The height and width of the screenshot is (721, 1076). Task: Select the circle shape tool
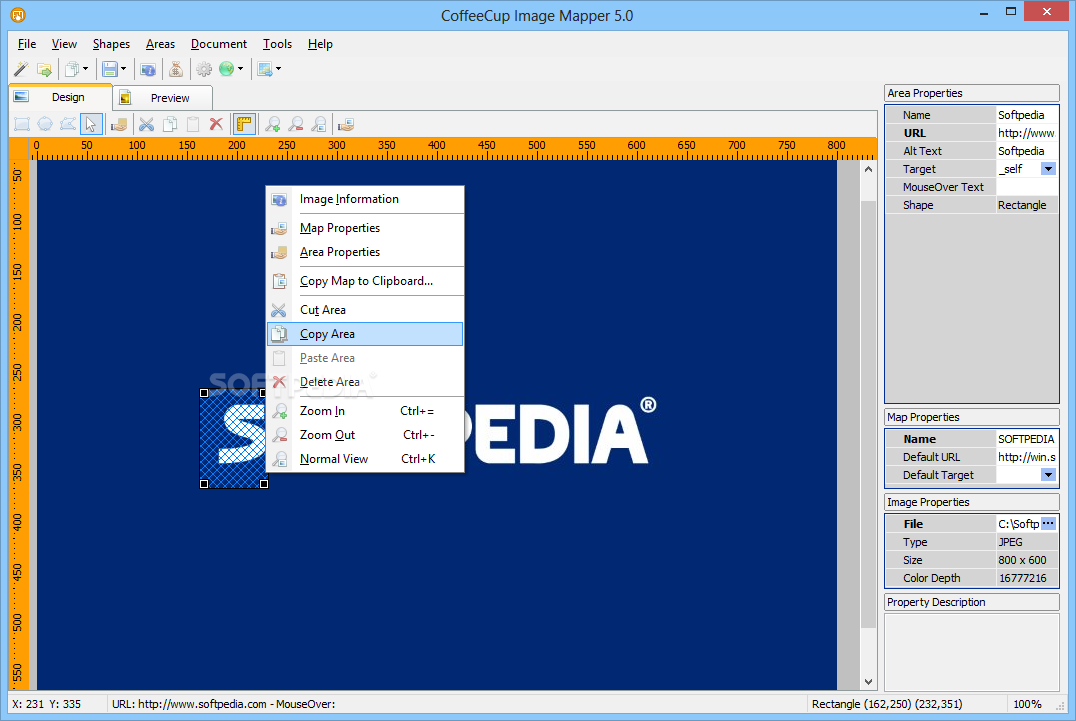45,124
